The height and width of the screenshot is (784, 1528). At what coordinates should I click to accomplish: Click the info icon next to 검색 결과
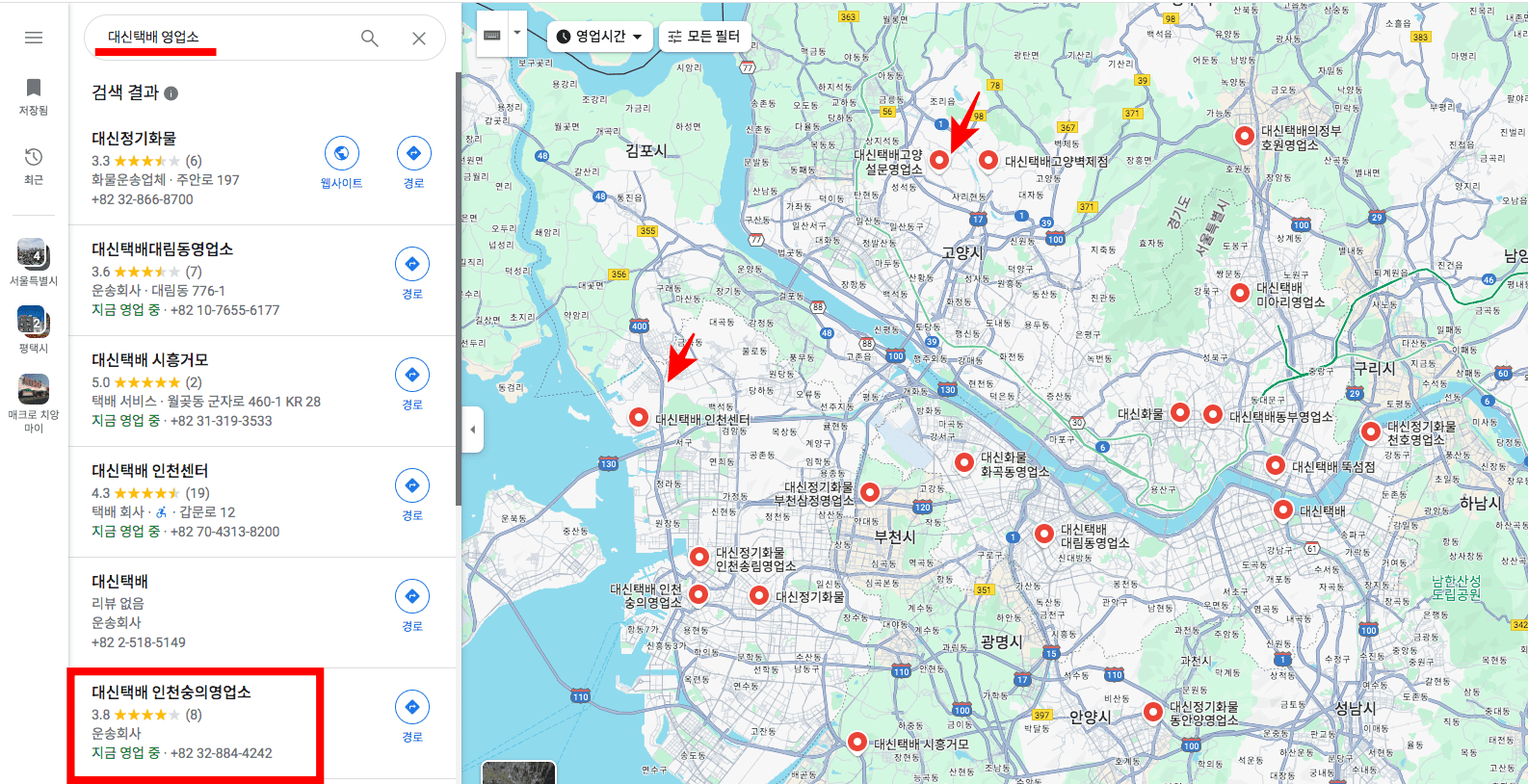(171, 93)
